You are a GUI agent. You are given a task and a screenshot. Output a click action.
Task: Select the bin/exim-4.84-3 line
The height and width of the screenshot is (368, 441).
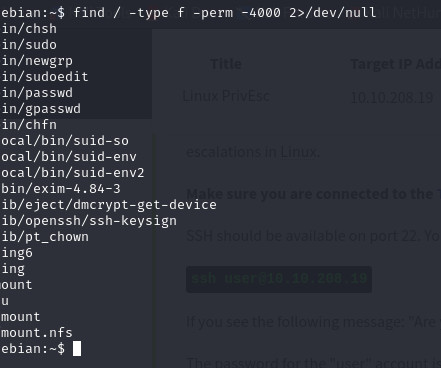click(x=61, y=189)
